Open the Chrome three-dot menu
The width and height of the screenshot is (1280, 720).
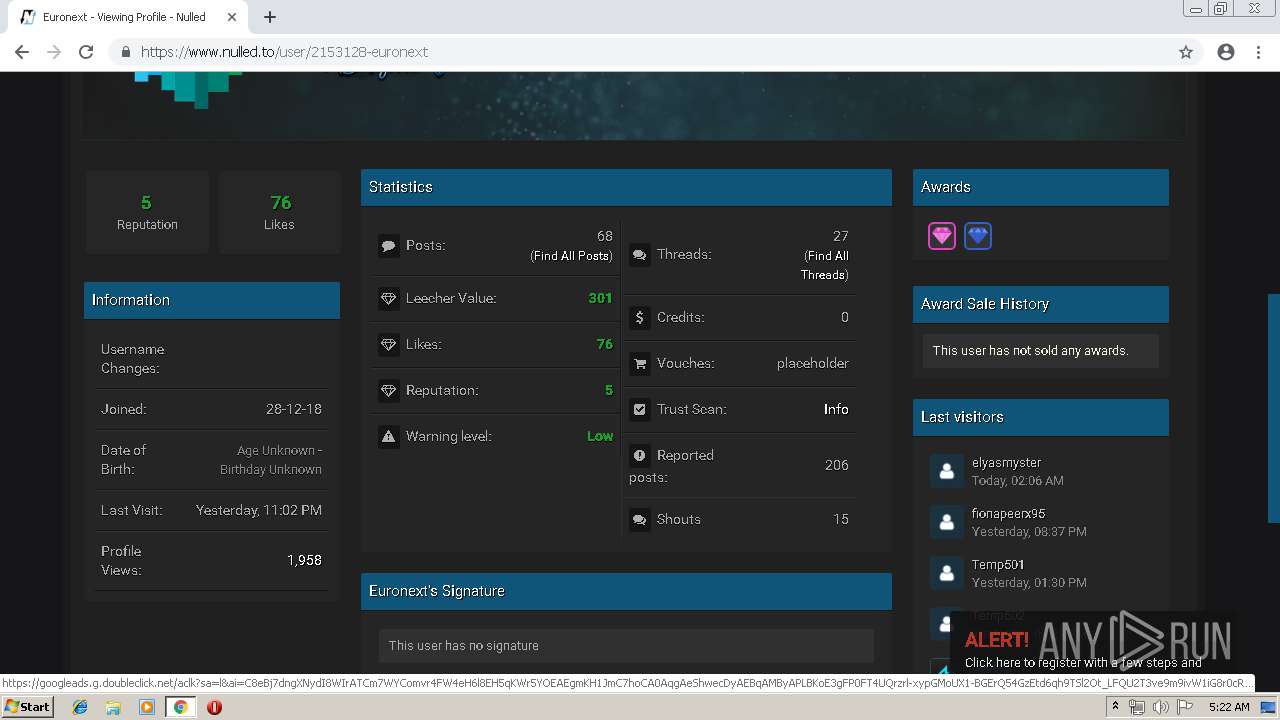pyautogui.click(x=1258, y=52)
